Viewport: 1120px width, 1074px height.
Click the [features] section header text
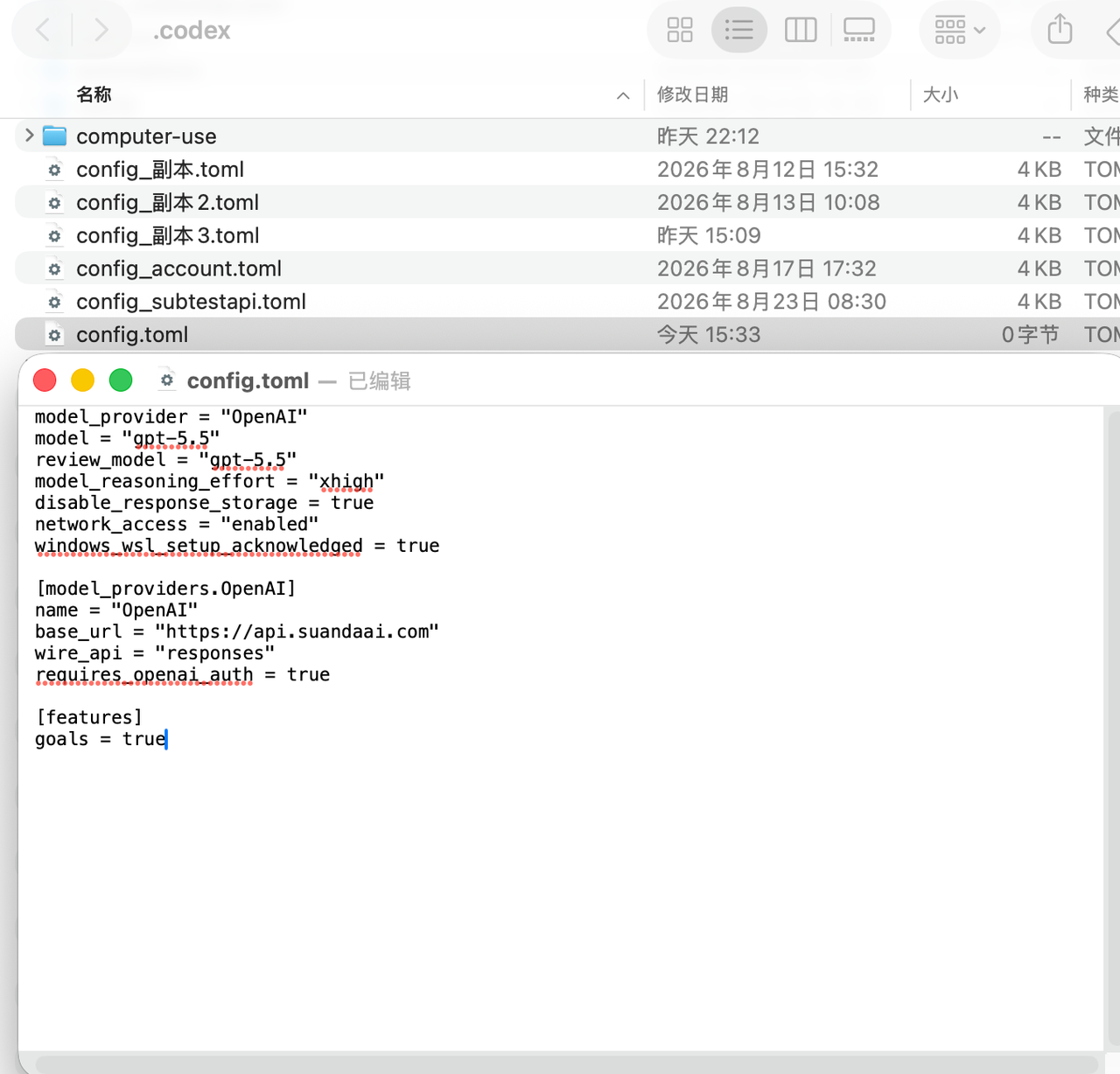point(89,717)
